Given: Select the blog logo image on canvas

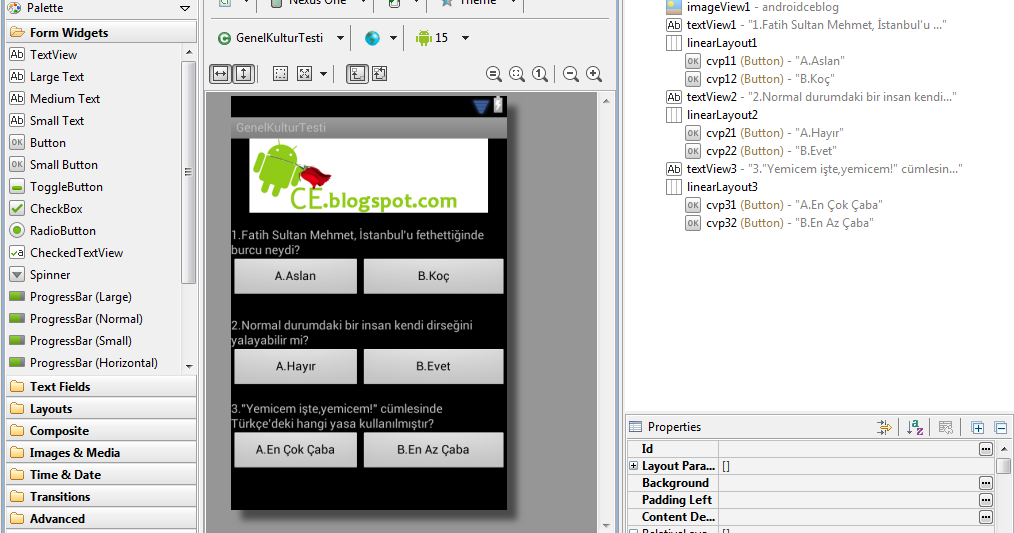Looking at the screenshot, I should (x=369, y=175).
